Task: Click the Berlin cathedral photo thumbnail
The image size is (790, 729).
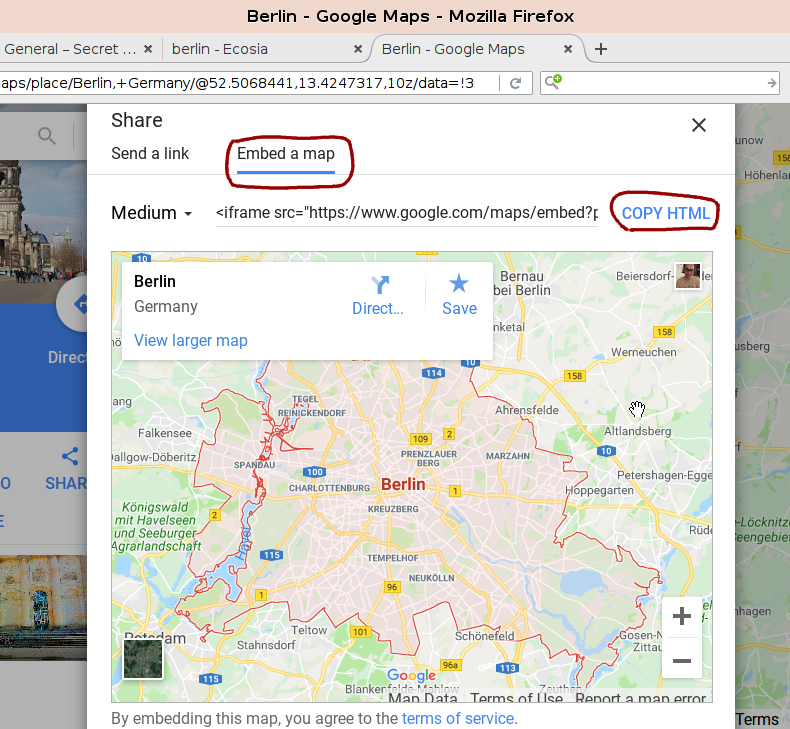Action: [43, 232]
